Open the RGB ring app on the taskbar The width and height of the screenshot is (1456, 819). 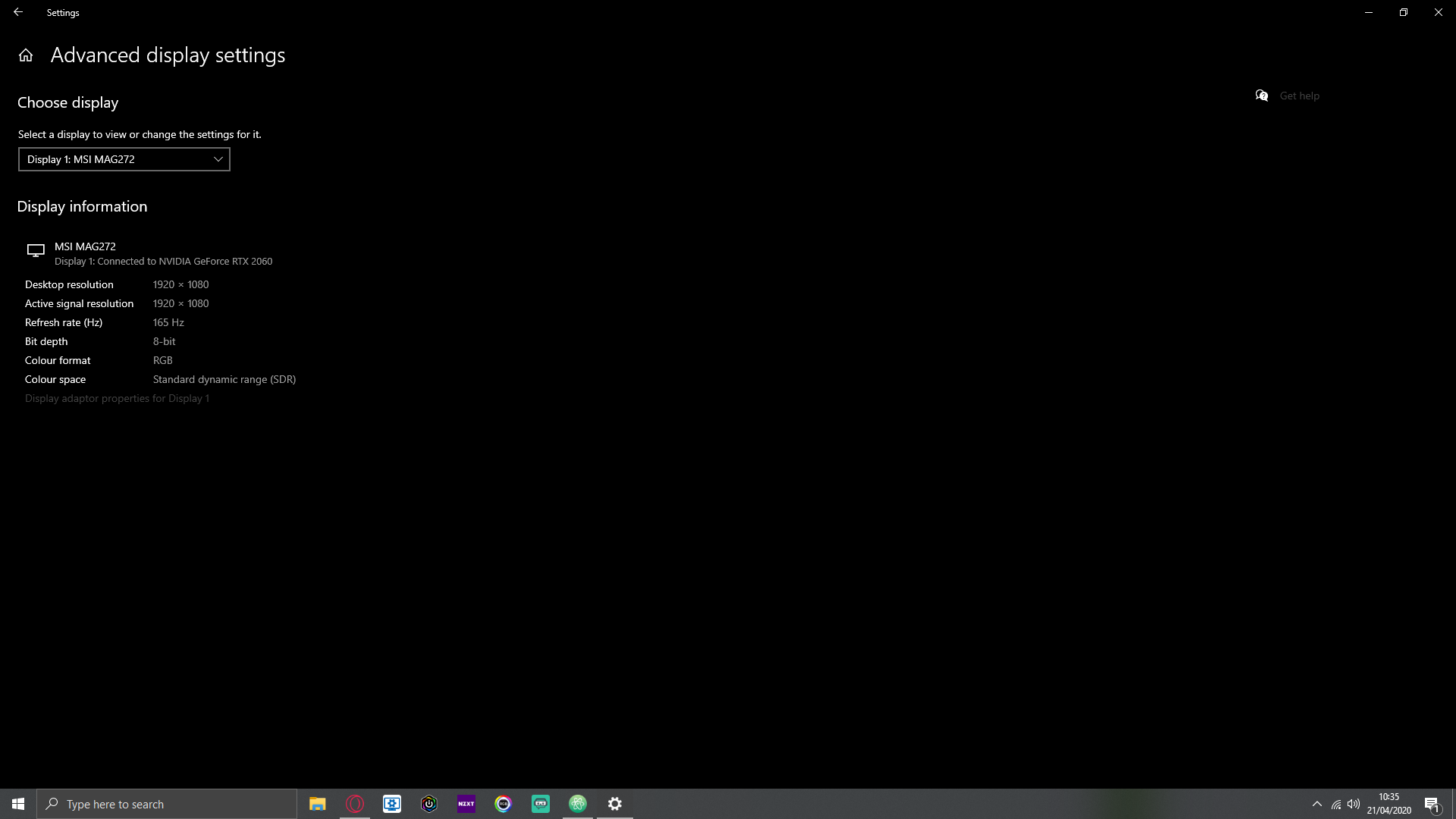(504, 804)
